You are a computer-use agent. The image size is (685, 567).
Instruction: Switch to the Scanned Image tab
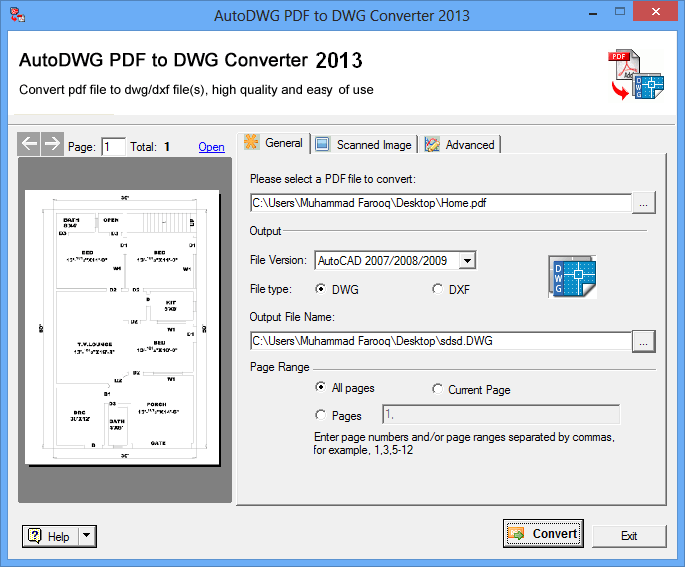pyautogui.click(x=364, y=145)
